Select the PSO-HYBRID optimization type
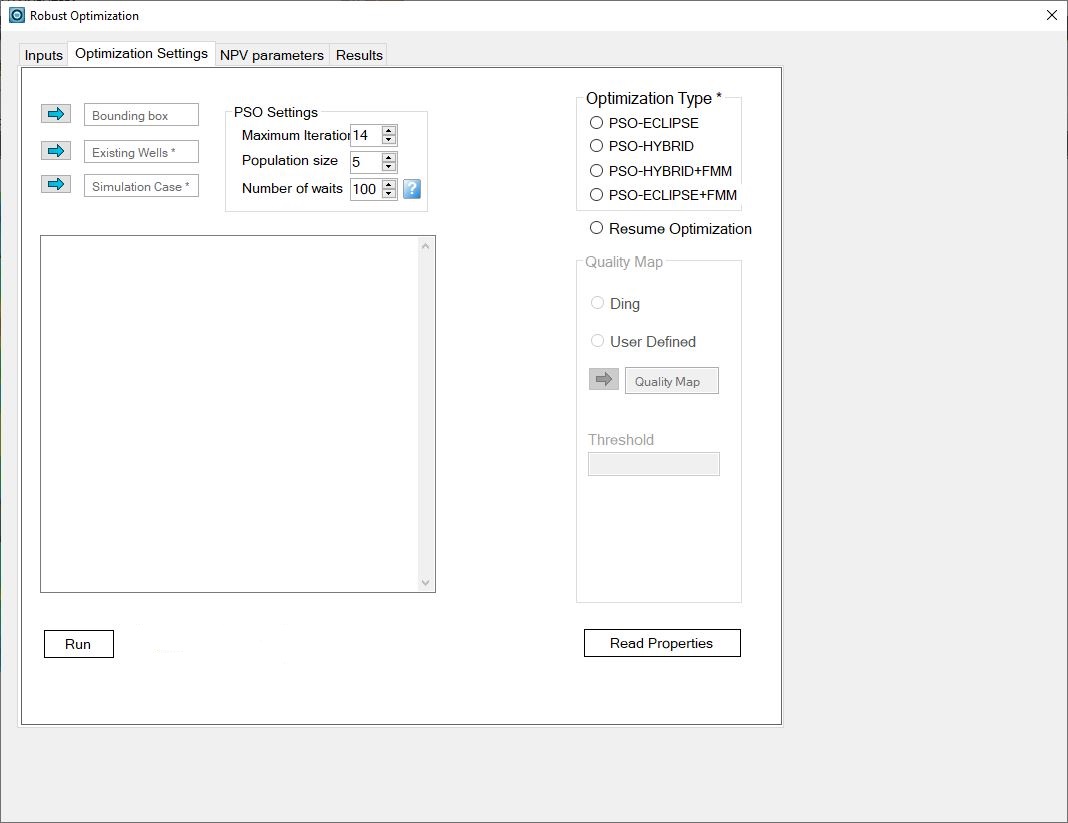 598,146
